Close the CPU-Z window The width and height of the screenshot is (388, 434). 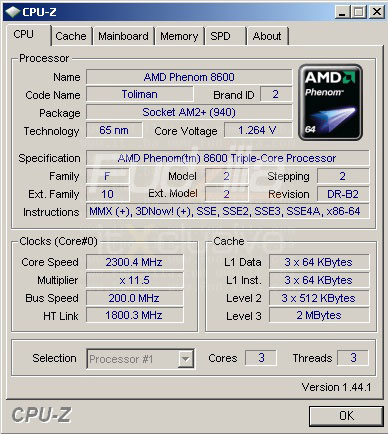click(377, 12)
